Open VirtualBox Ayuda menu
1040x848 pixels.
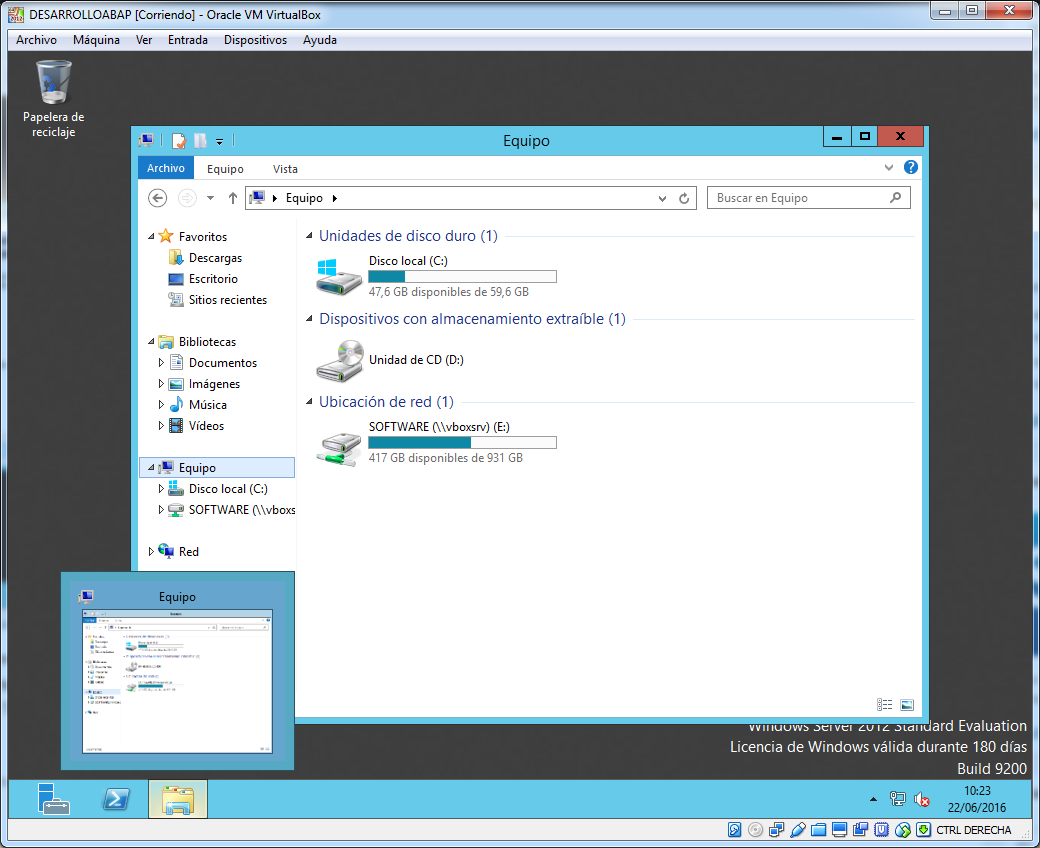(320, 40)
